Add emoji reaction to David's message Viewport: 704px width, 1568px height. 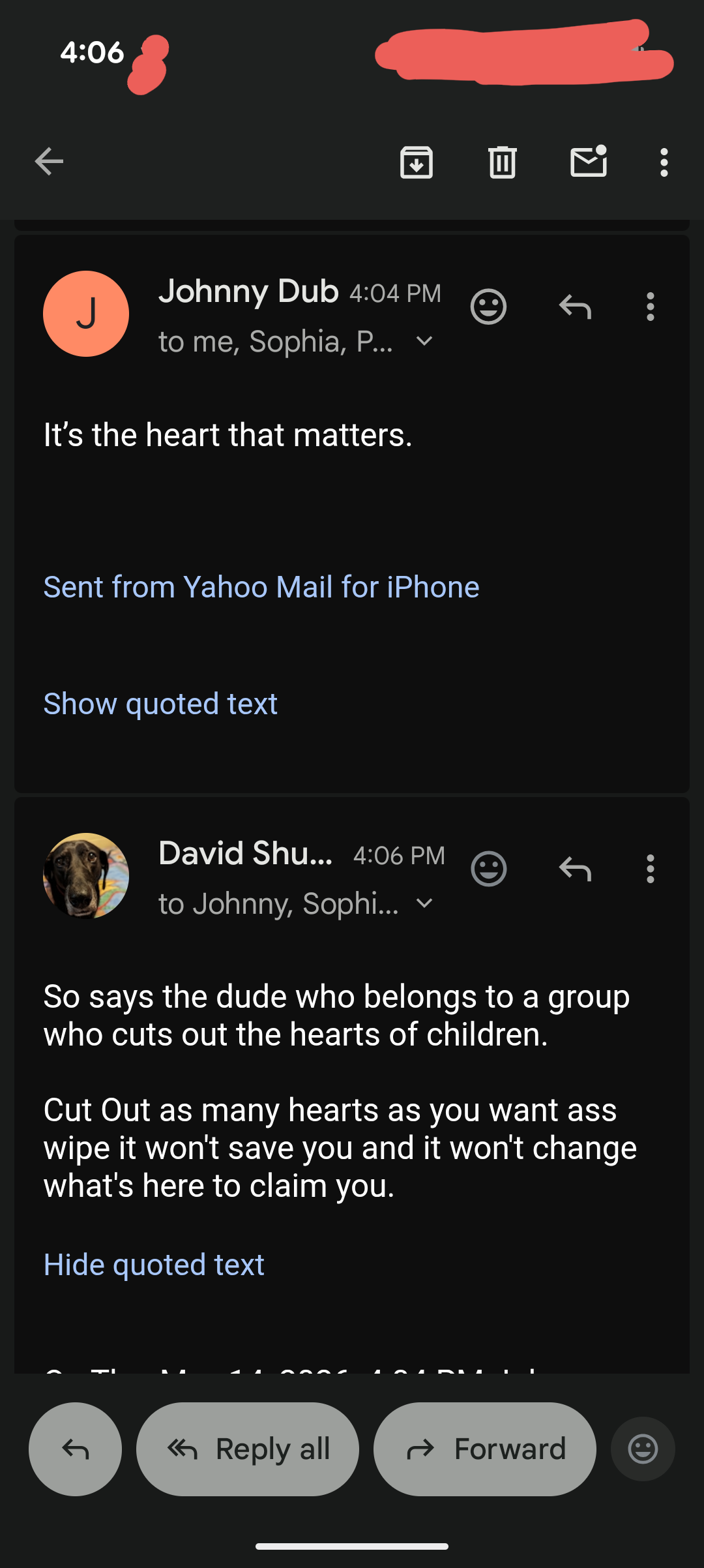point(488,869)
